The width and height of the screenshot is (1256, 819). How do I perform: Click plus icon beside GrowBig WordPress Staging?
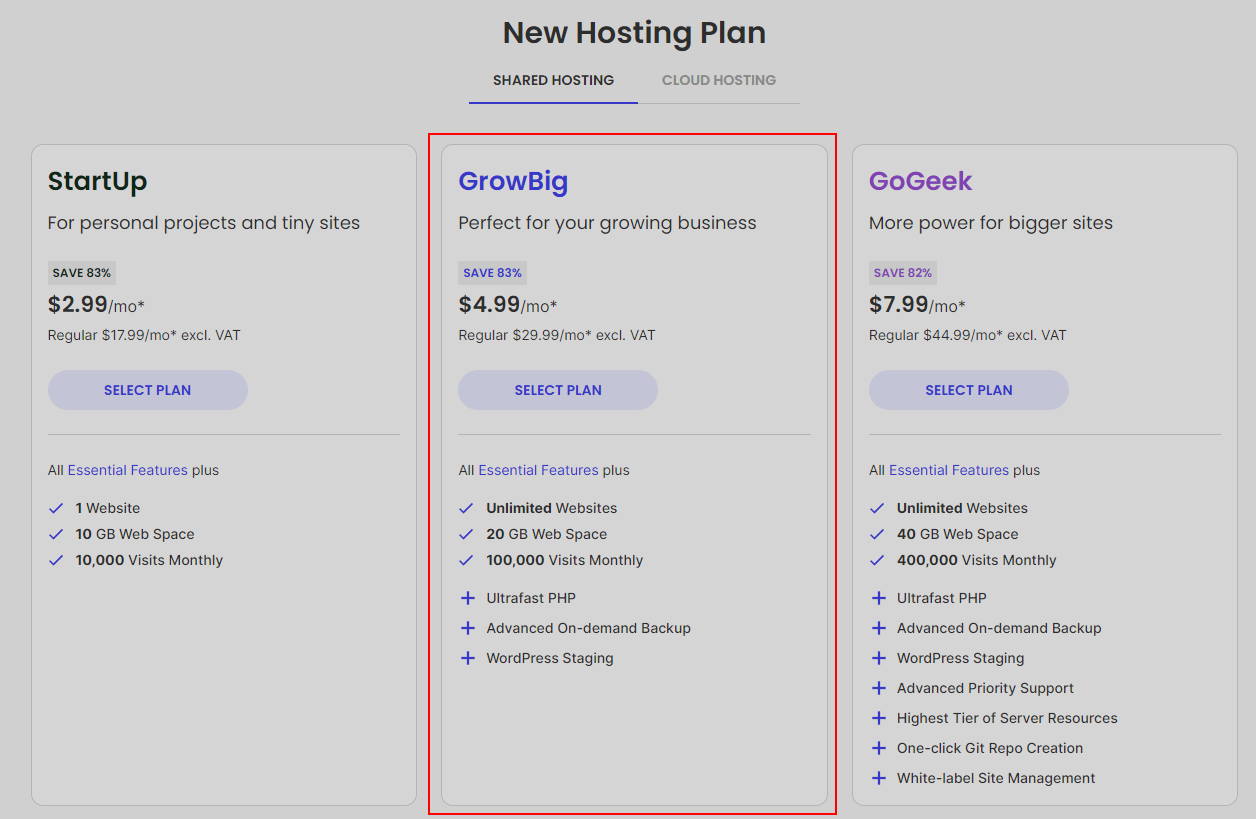[x=467, y=658]
